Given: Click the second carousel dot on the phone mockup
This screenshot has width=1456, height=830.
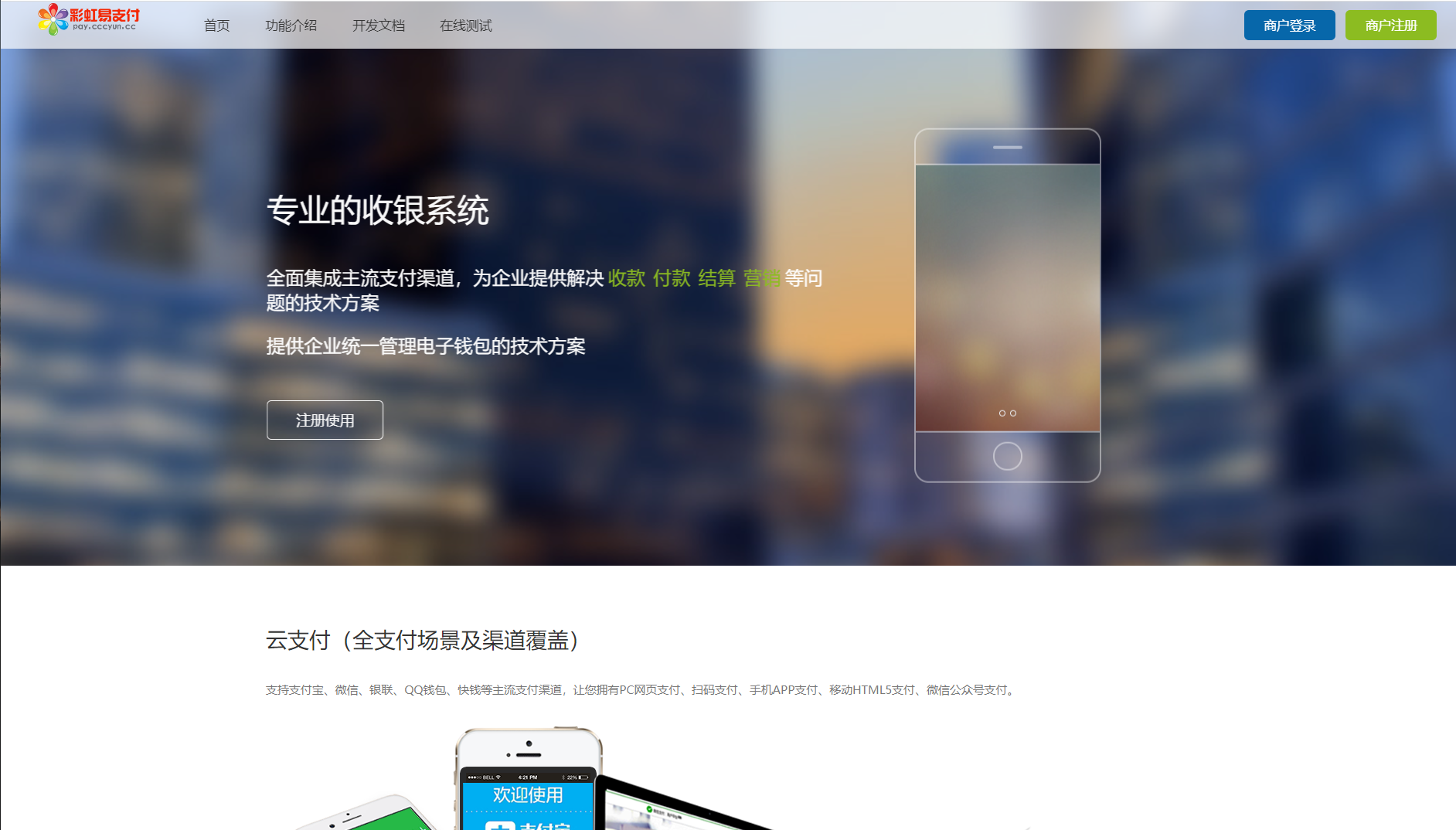Looking at the screenshot, I should point(1013,413).
